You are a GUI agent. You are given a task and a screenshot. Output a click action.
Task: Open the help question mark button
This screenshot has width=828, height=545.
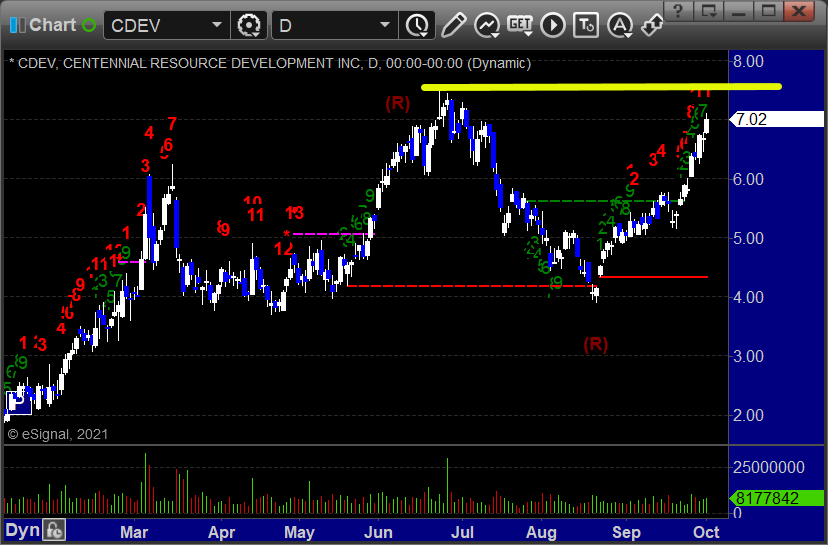point(679,11)
